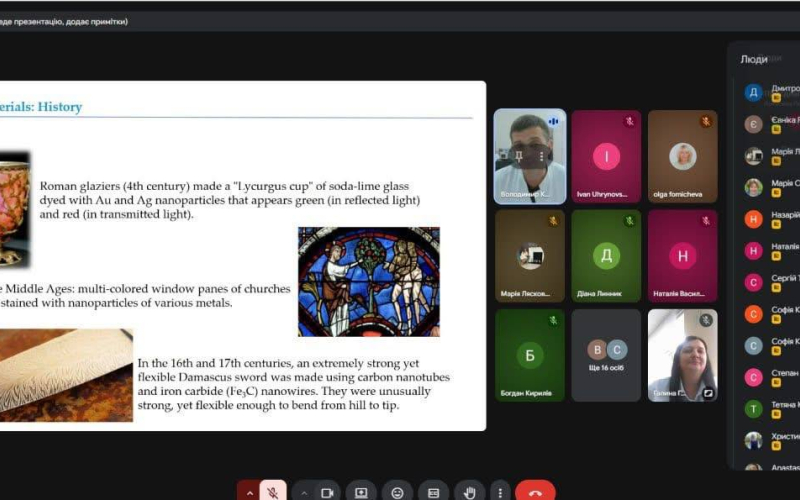Click the grey-blue С avatar for Софія
The width and height of the screenshot is (800, 500).
tap(754, 345)
